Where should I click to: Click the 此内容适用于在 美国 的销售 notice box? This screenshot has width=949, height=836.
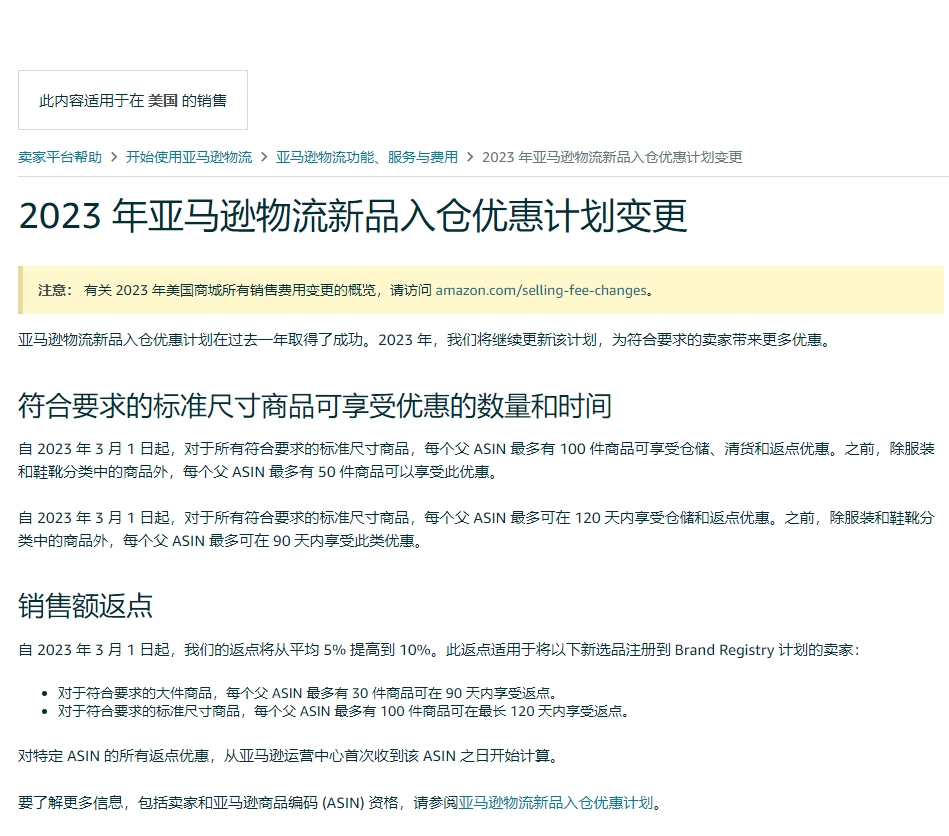tap(133, 100)
